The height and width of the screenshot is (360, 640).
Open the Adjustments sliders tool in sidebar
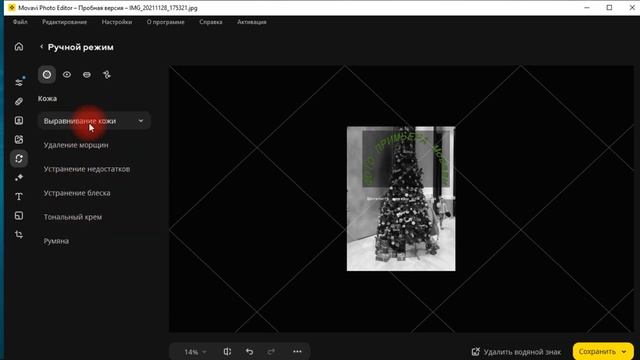pyautogui.click(x=19, y=82)
